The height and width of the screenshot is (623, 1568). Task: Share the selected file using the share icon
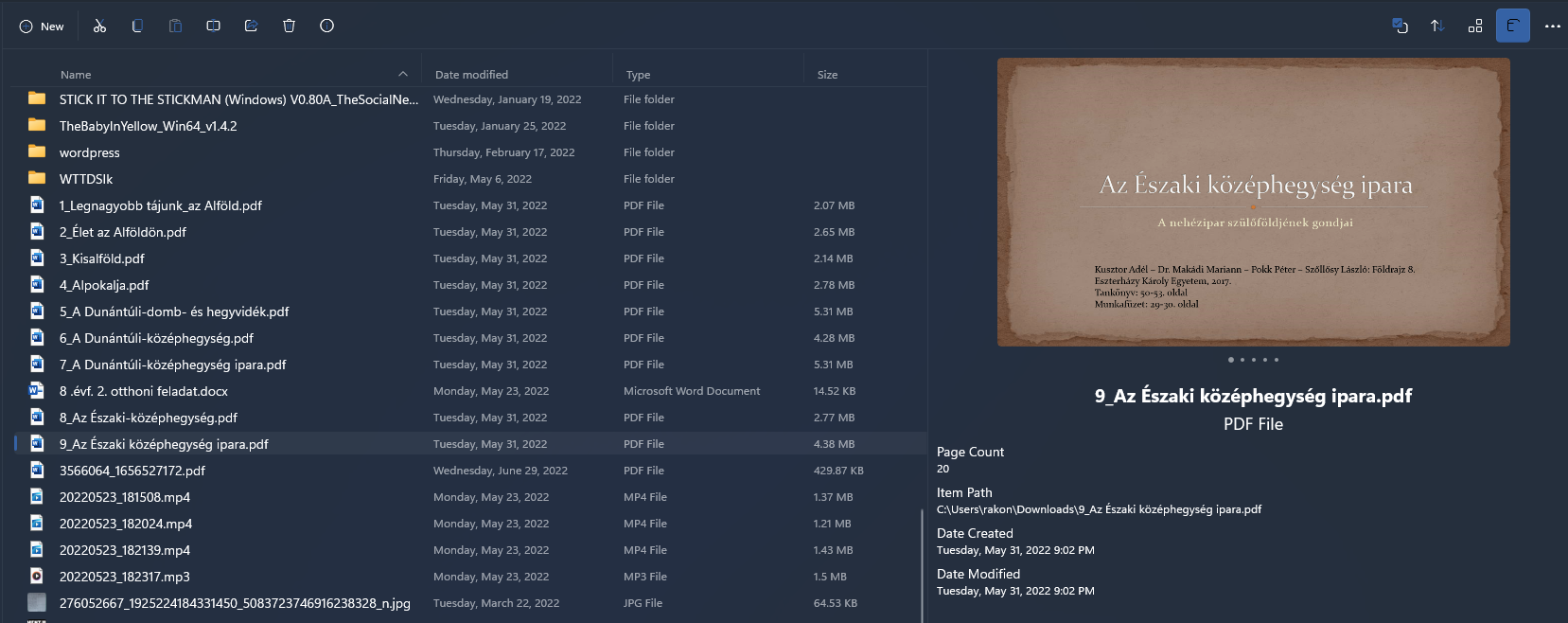tap(251, 27)
